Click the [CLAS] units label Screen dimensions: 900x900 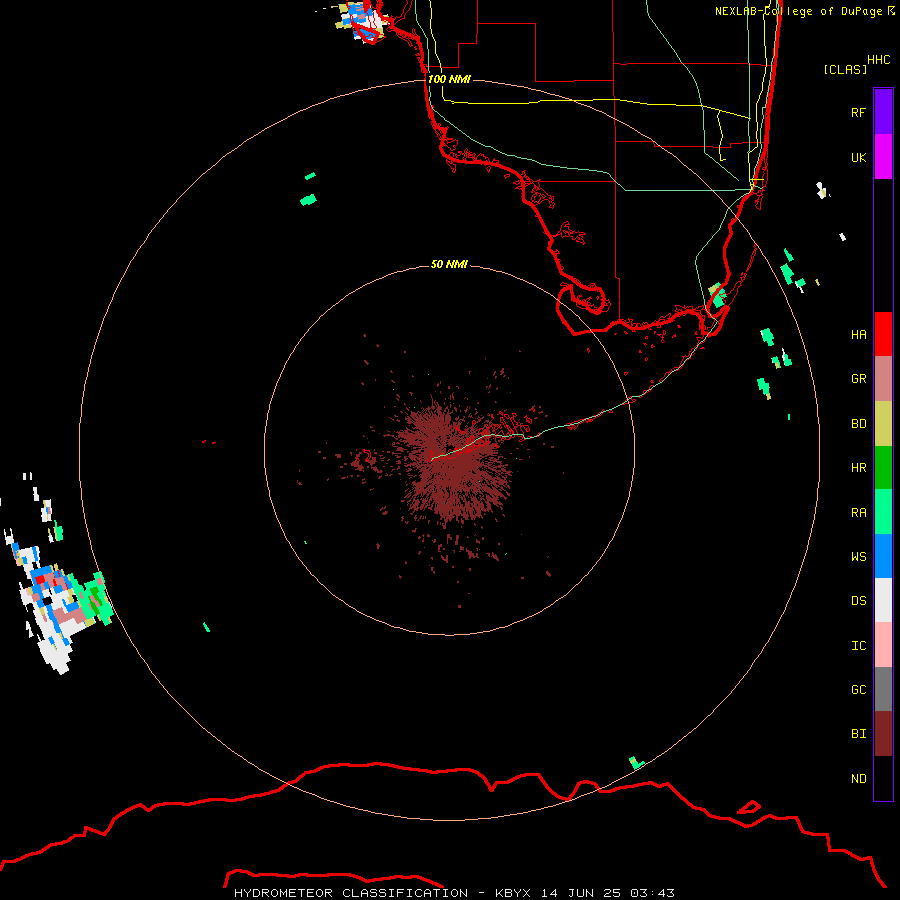(x=845, y=69)
